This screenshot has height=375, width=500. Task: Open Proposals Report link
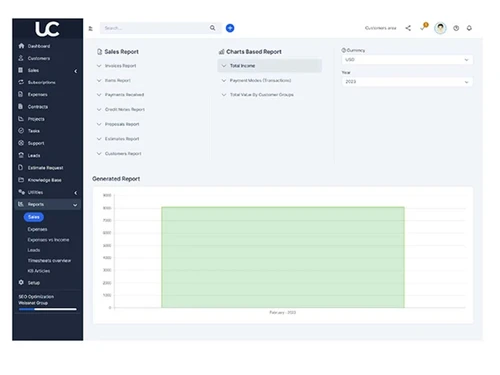coord(122,124)
